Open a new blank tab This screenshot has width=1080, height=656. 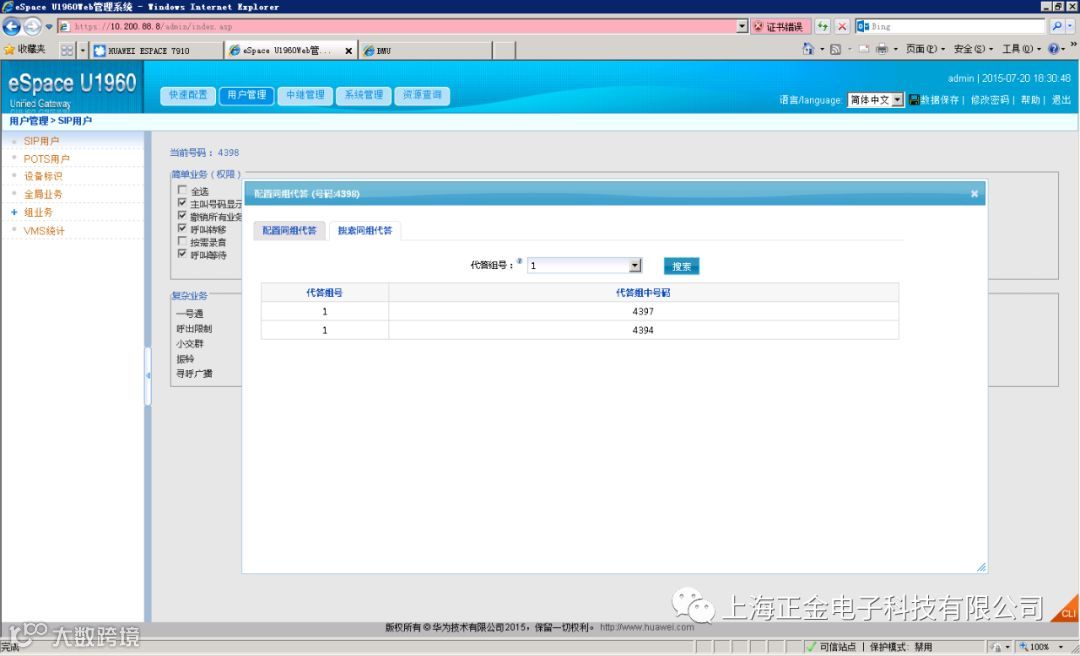(x=504, y=50)
